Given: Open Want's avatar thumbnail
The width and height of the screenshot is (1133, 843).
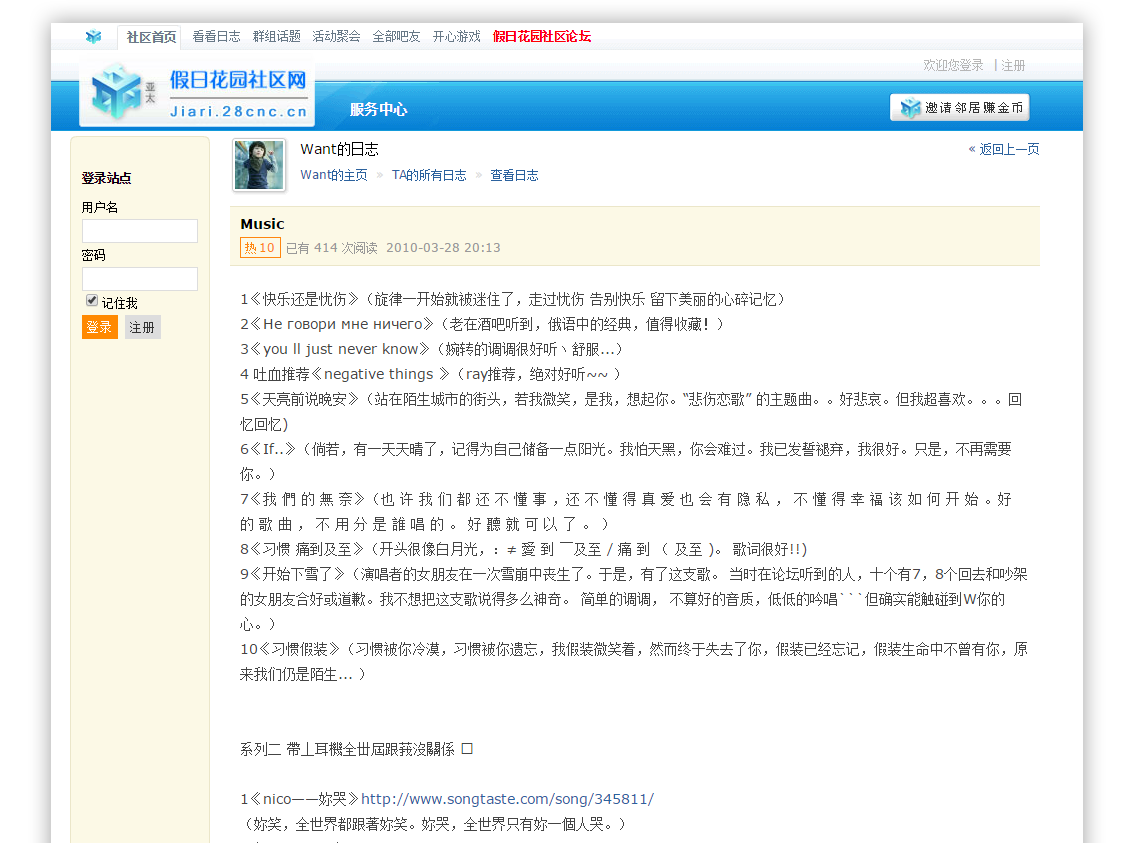Looking at the screenshot, I should (259, 165).
